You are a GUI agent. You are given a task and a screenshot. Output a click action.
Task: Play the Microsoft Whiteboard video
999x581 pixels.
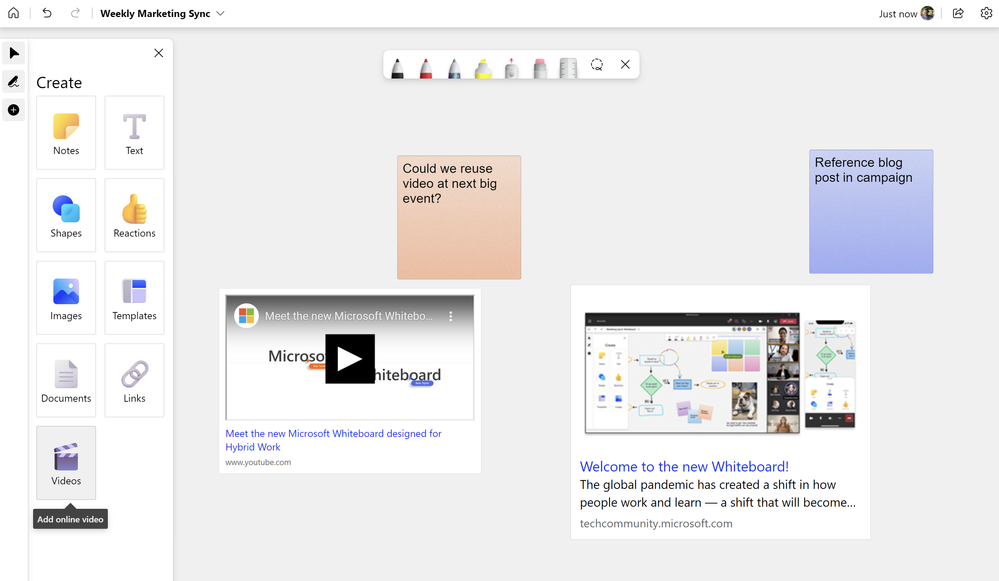click(349, 358)
